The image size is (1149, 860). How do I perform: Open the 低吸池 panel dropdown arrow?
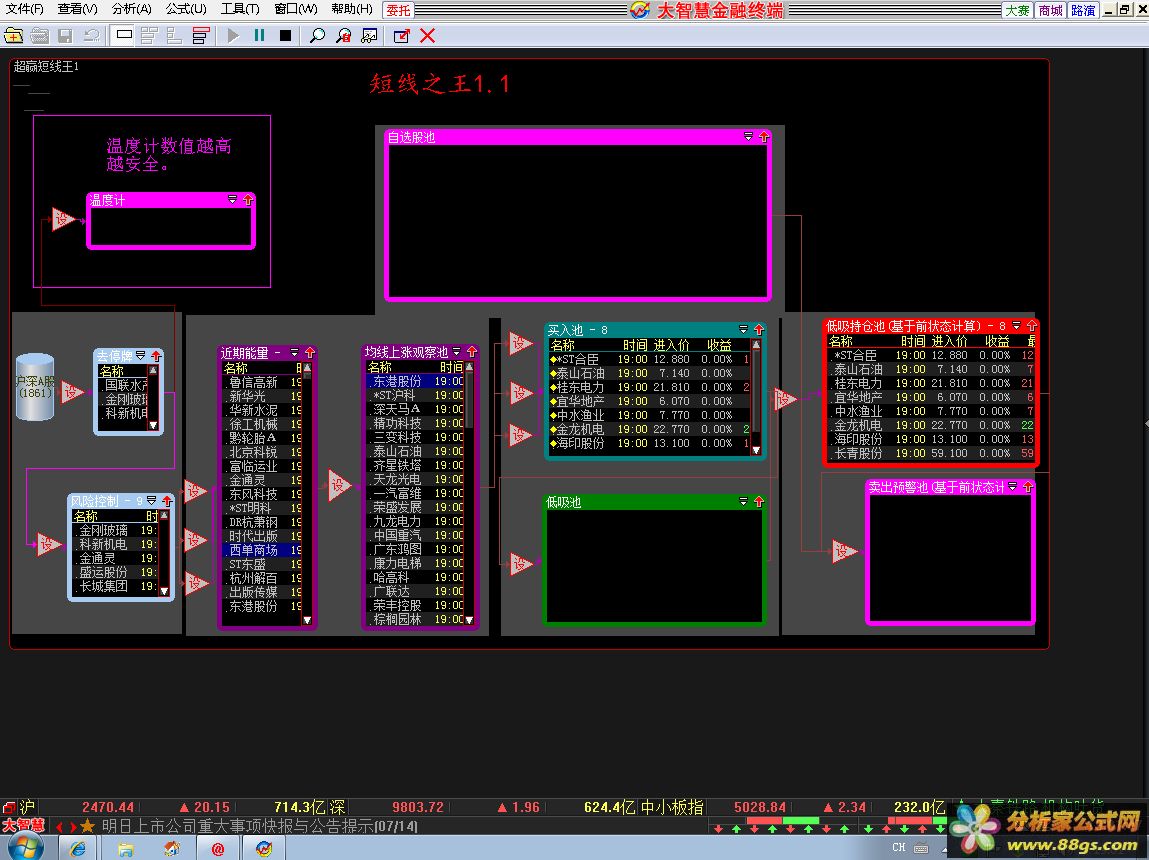pyautogui.click(x=743, y=502)
